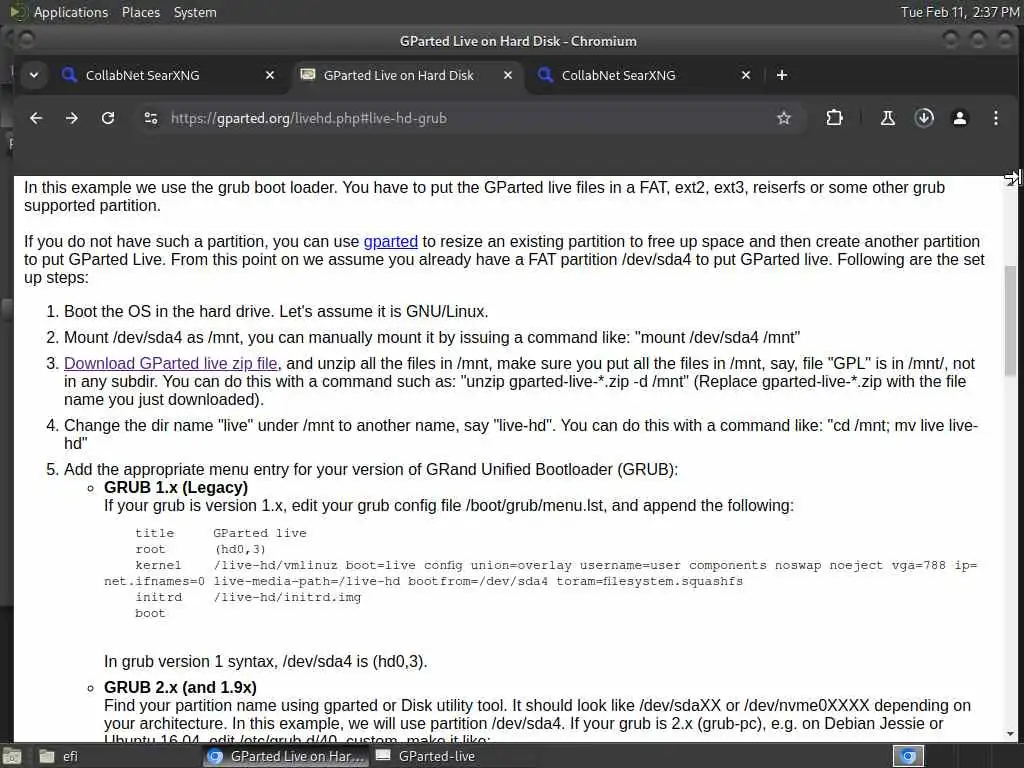Viewport: 1024px width, 768px height.
Task: Switch to the rightmost CollabNet SearXNG tab
Action: pos(645,75)
